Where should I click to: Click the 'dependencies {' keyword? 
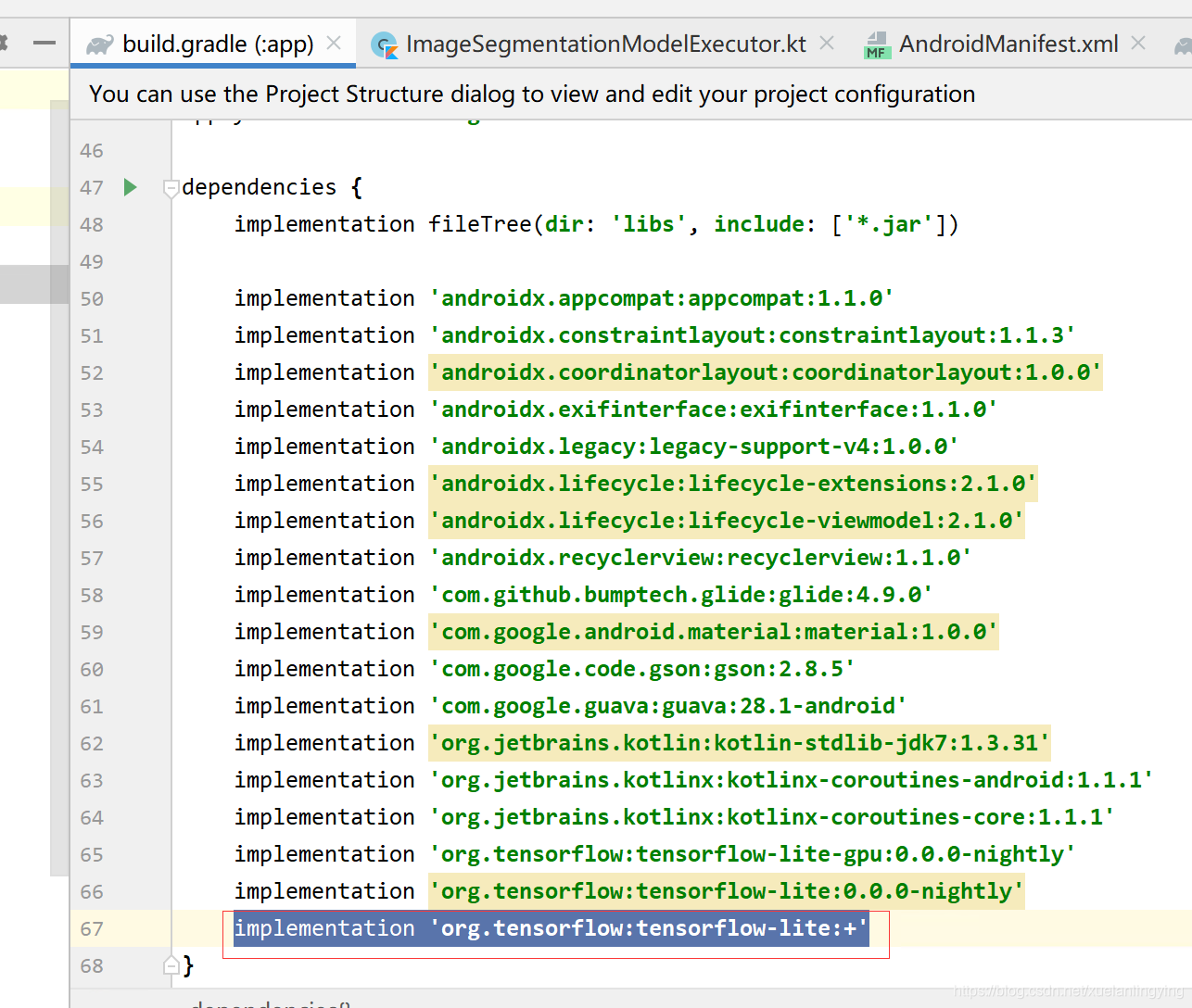coord(272,187)
